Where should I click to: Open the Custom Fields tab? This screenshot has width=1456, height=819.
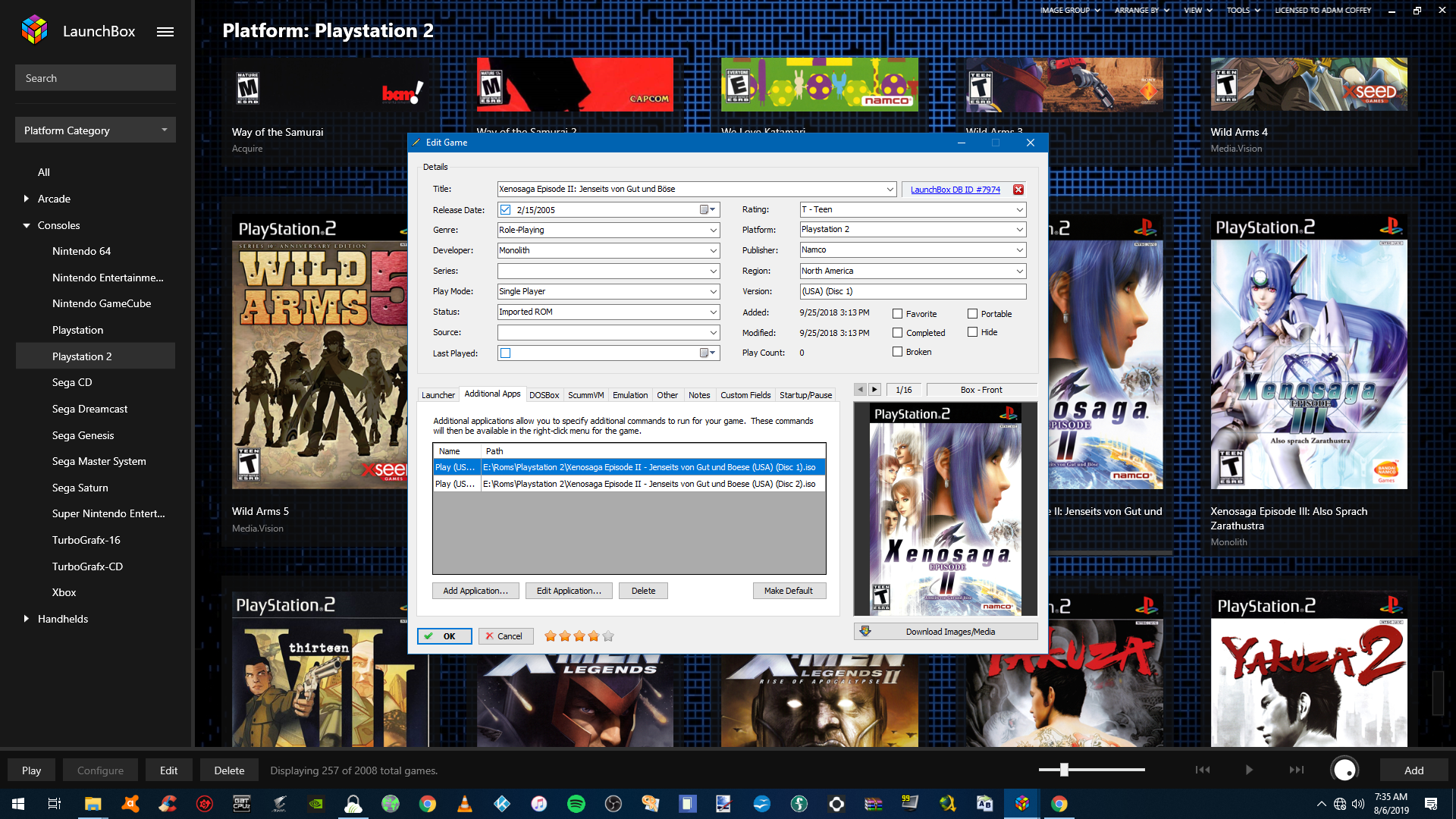tap(745, 395)
